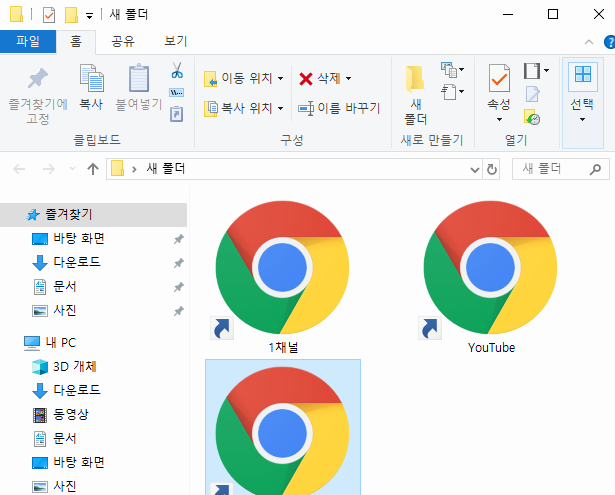Click the 새 폴더 search box
Screen dimensions: 615x495
[560, 169]
